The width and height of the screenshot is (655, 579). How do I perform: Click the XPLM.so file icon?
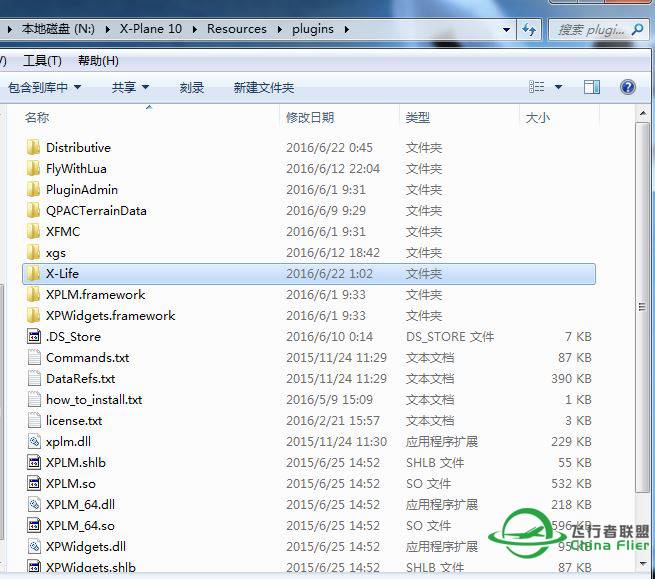pyautogui.click(x=34, y=483)
